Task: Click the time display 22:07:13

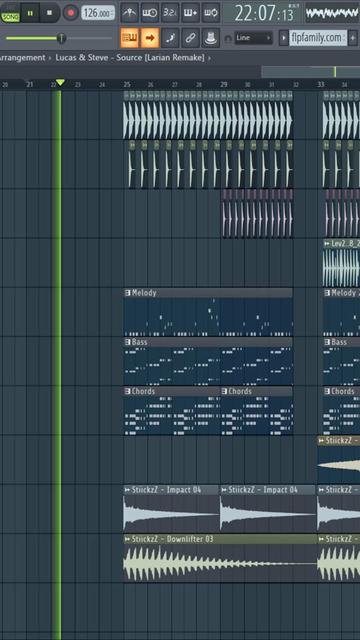Action: (x=264, y=13)
